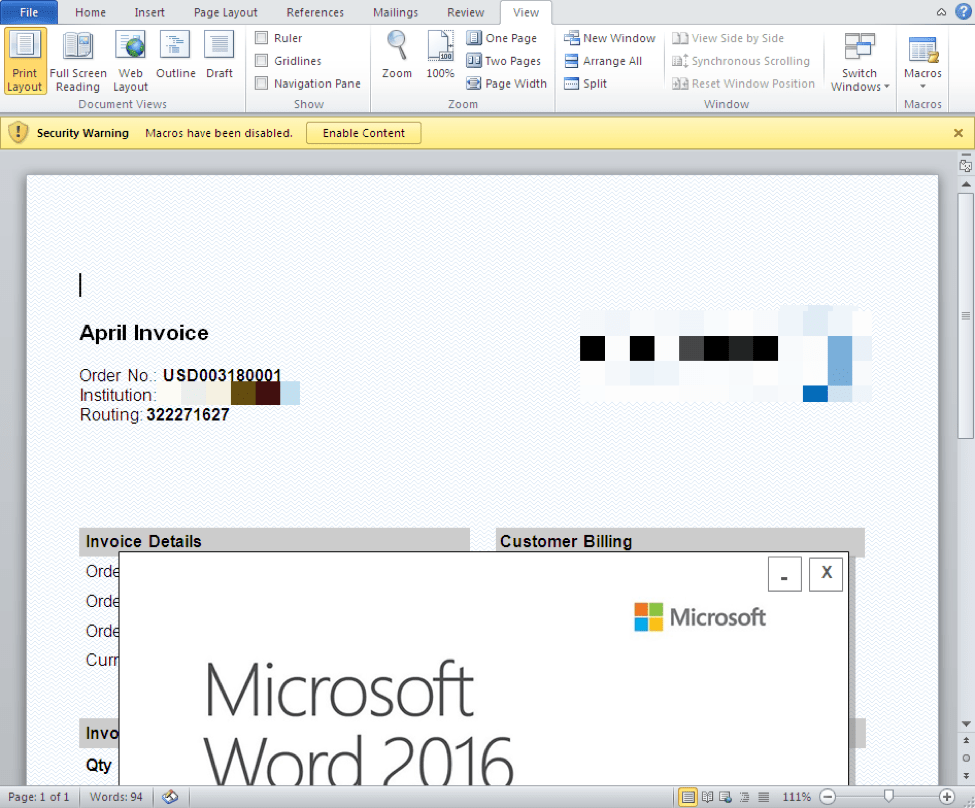Viewport: 975px width, 808px height.
Task: Click Arrange All windows
Action: click(603, 61)
